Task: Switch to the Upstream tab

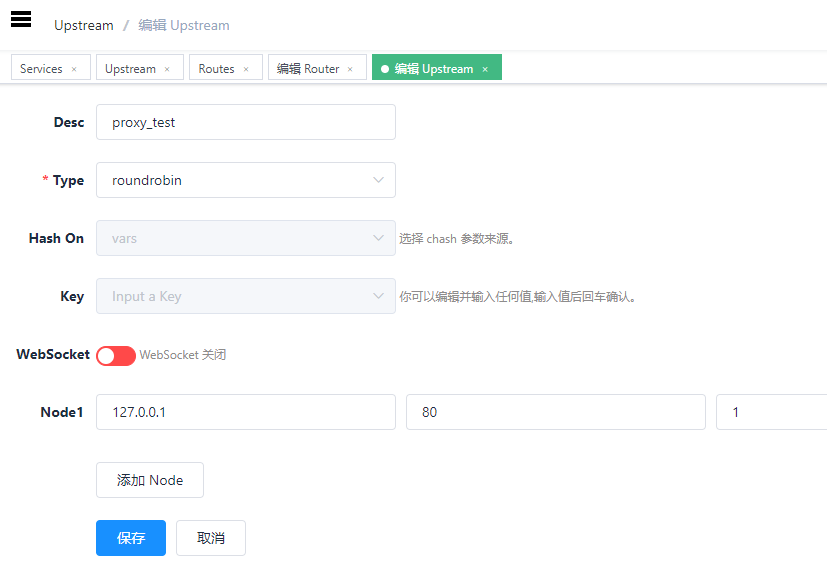Action: (x=140, y=67)
